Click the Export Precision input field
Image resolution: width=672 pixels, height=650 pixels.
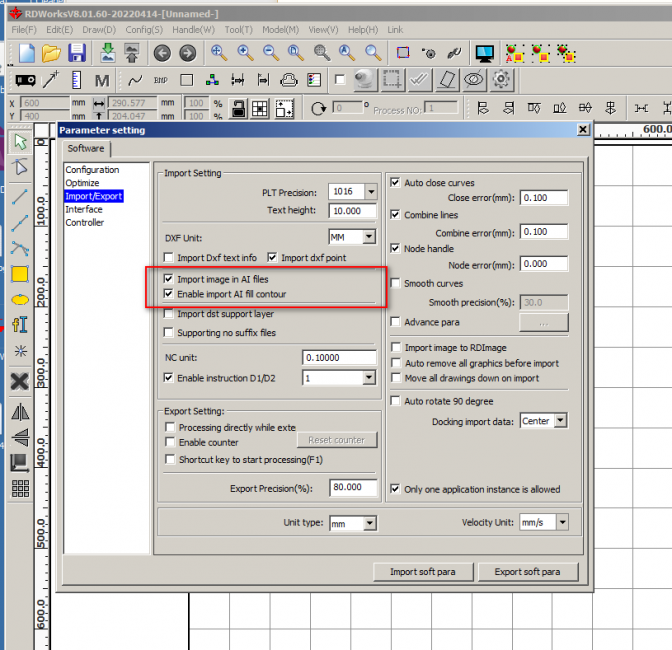coord(353,488)
